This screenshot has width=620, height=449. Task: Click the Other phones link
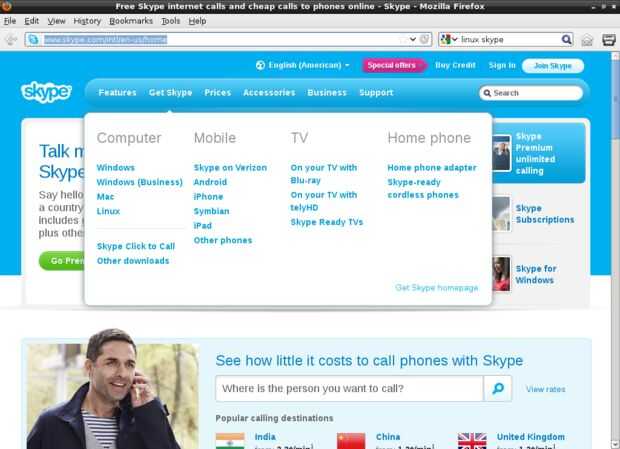223,240
